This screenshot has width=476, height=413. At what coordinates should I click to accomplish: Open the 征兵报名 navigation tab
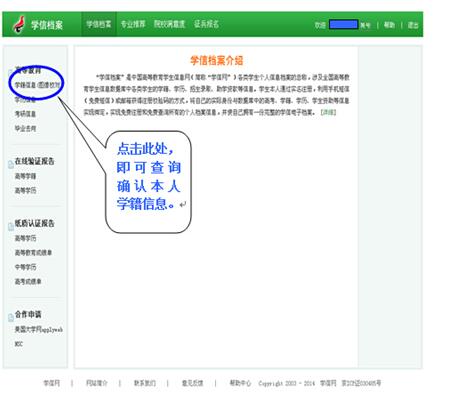pos(206,24)
